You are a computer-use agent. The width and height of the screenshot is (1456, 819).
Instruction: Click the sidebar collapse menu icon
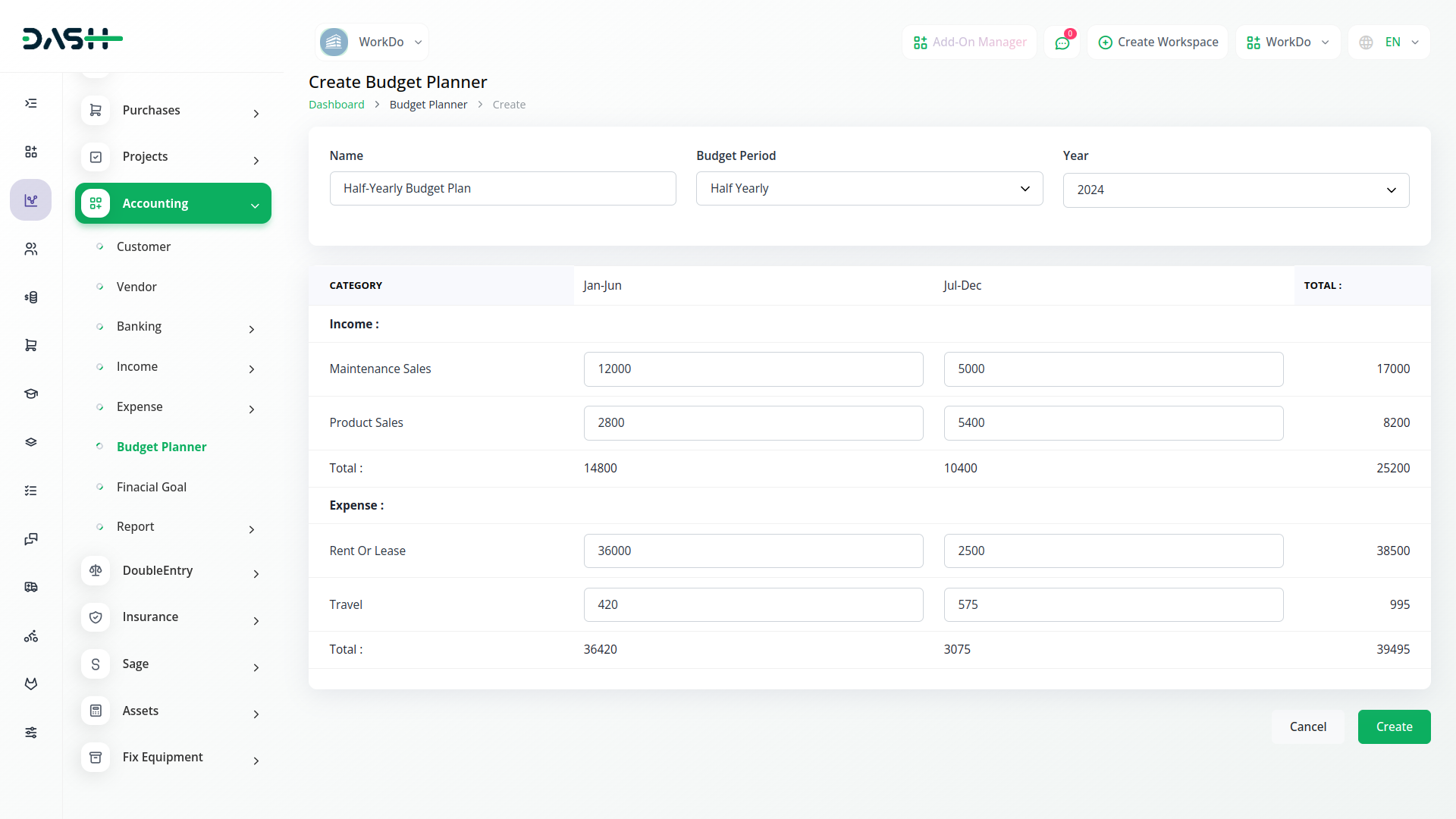pyautogui.click(x=31, y=103)
